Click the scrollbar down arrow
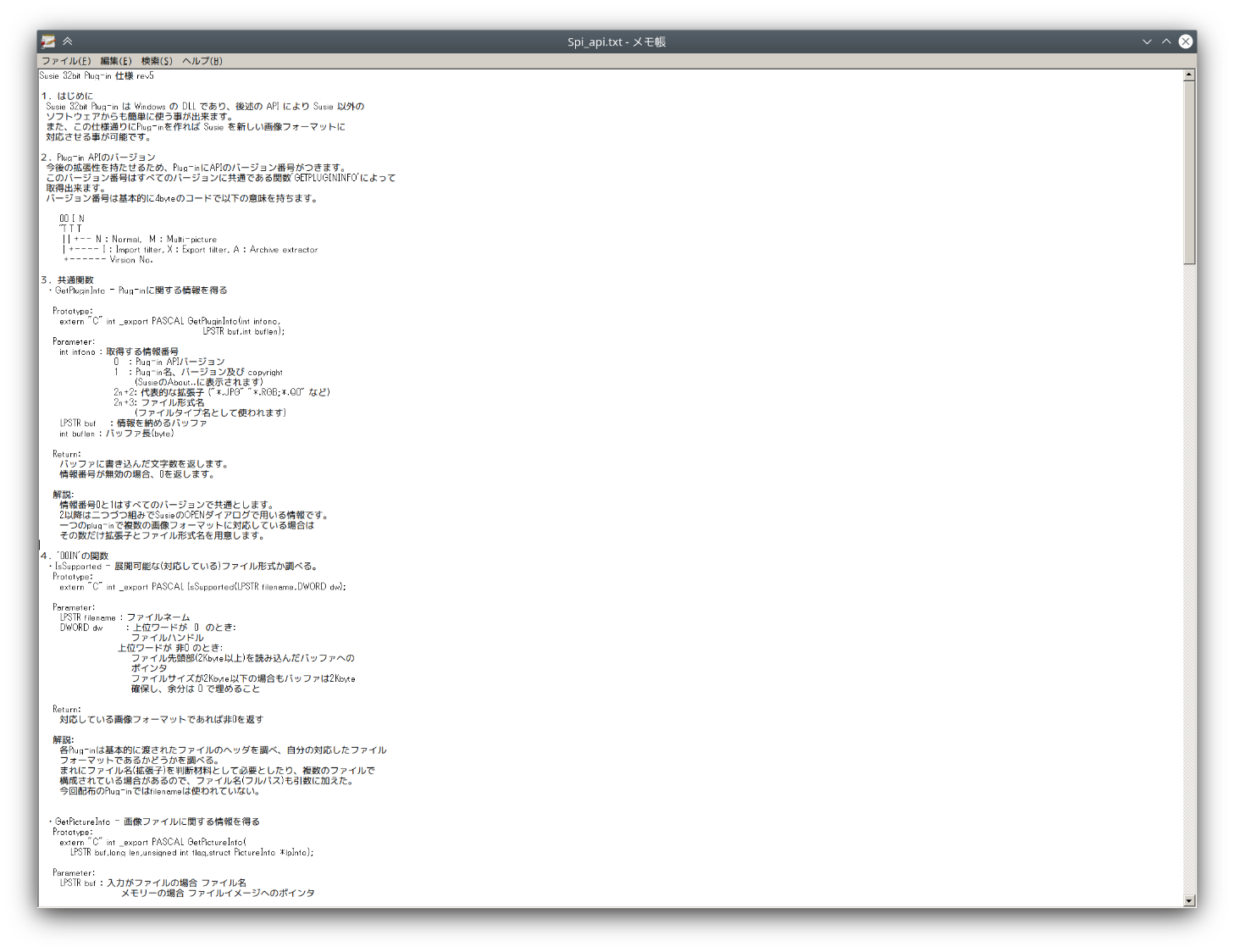 1189,901
